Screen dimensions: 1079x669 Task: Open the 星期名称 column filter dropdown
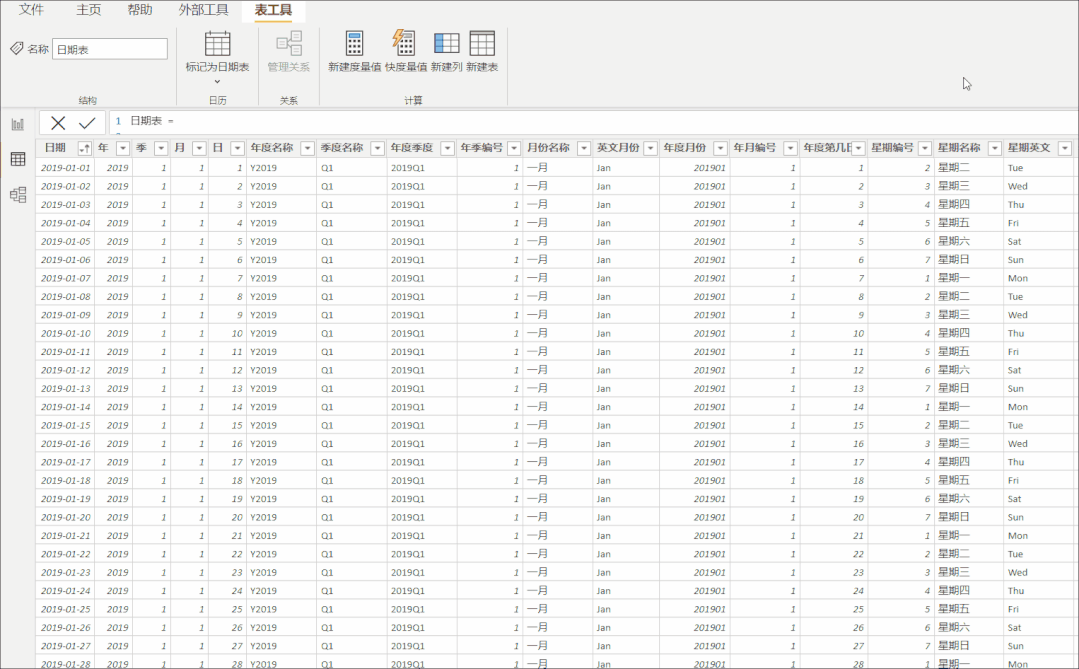click(994, 148)
